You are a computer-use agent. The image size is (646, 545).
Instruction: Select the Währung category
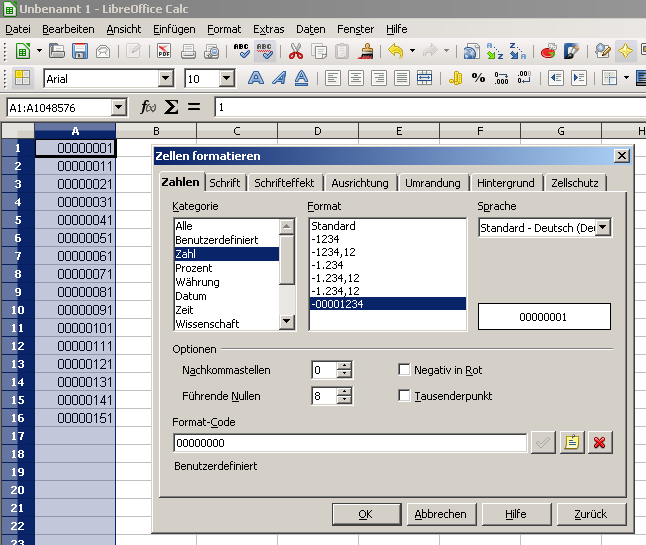tap(226, 282)
